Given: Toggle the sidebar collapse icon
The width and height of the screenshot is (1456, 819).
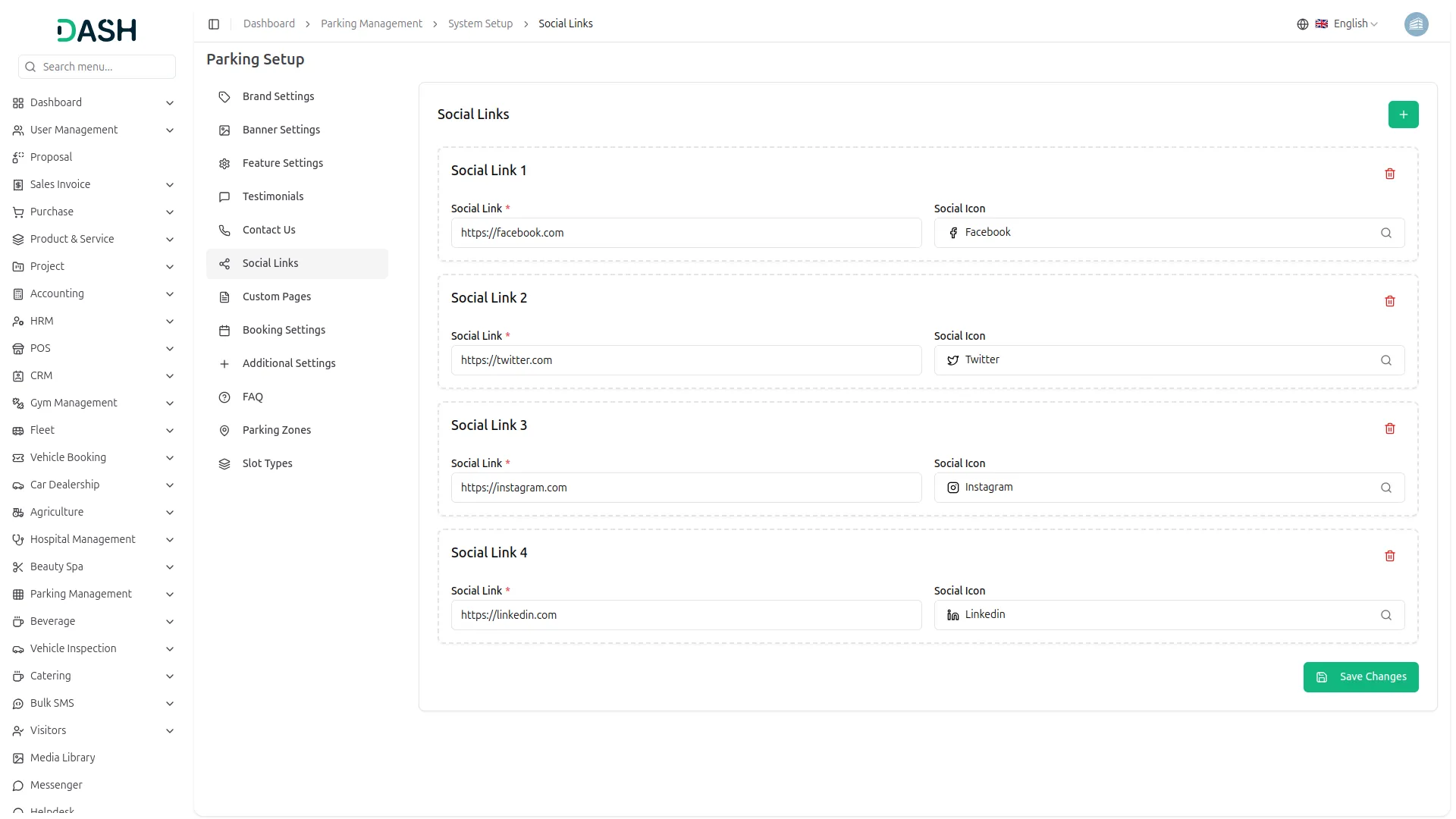Looking at the screenshot, I should pos(214,24).
